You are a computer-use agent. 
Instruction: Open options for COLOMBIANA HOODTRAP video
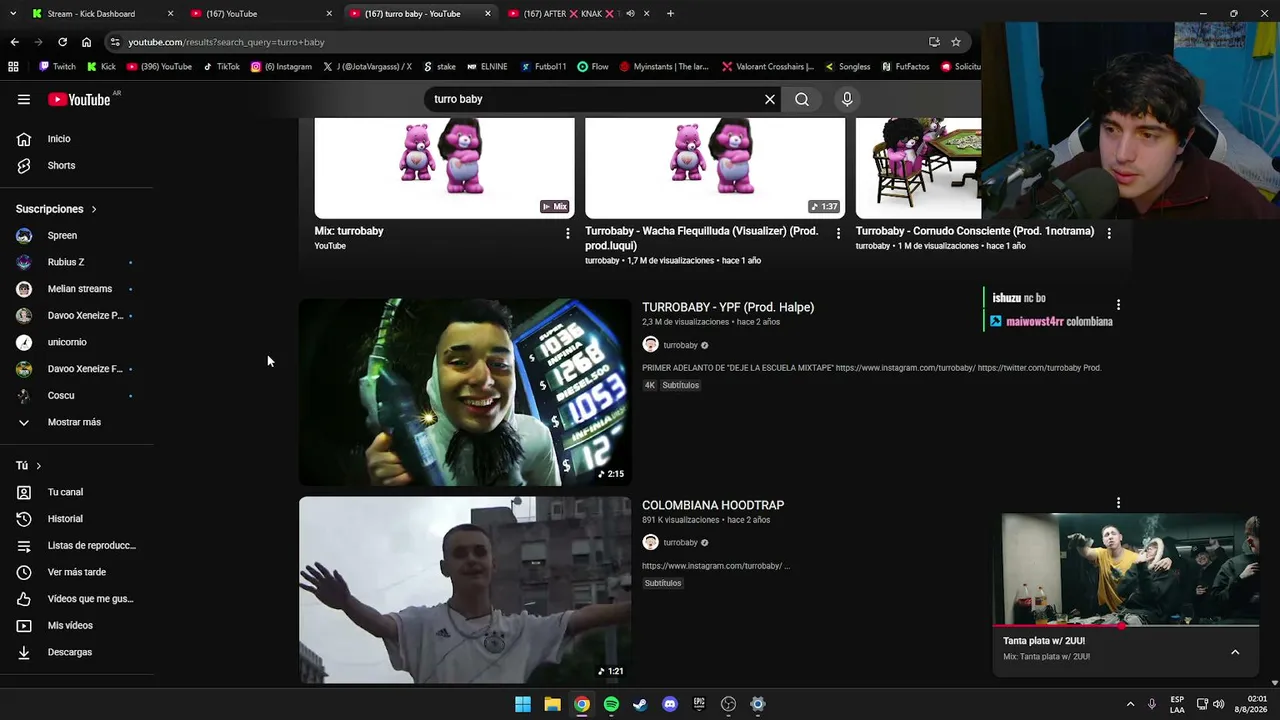(x=1118, y=503)
